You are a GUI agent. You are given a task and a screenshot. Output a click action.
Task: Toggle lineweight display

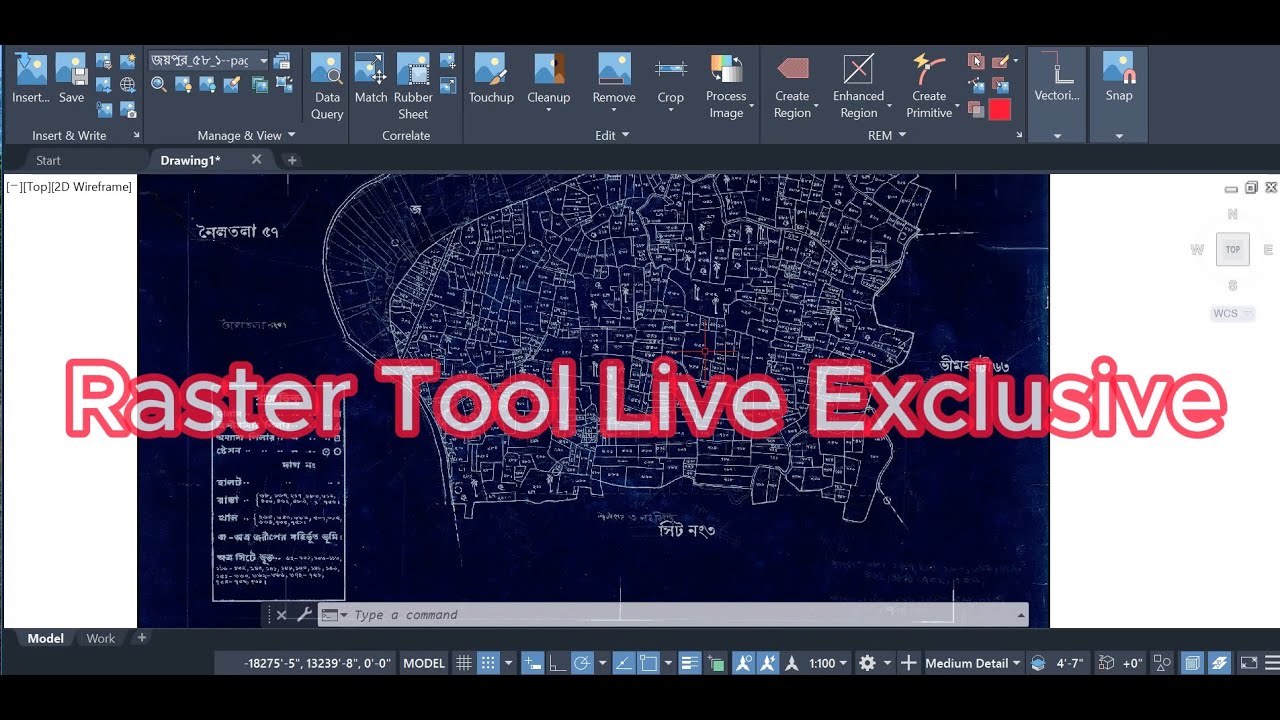point(690,663)
